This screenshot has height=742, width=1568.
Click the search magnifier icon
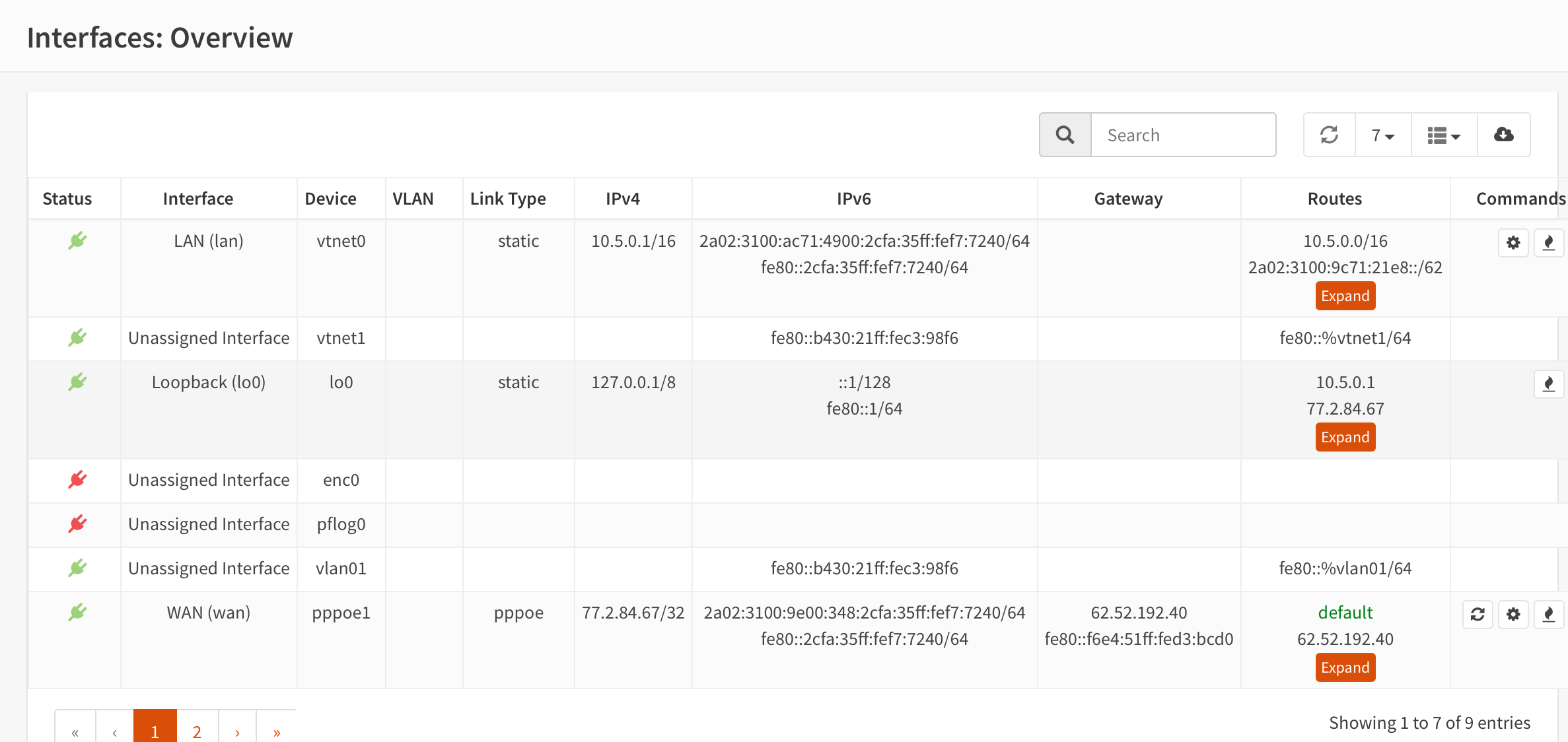(1065, 135)
